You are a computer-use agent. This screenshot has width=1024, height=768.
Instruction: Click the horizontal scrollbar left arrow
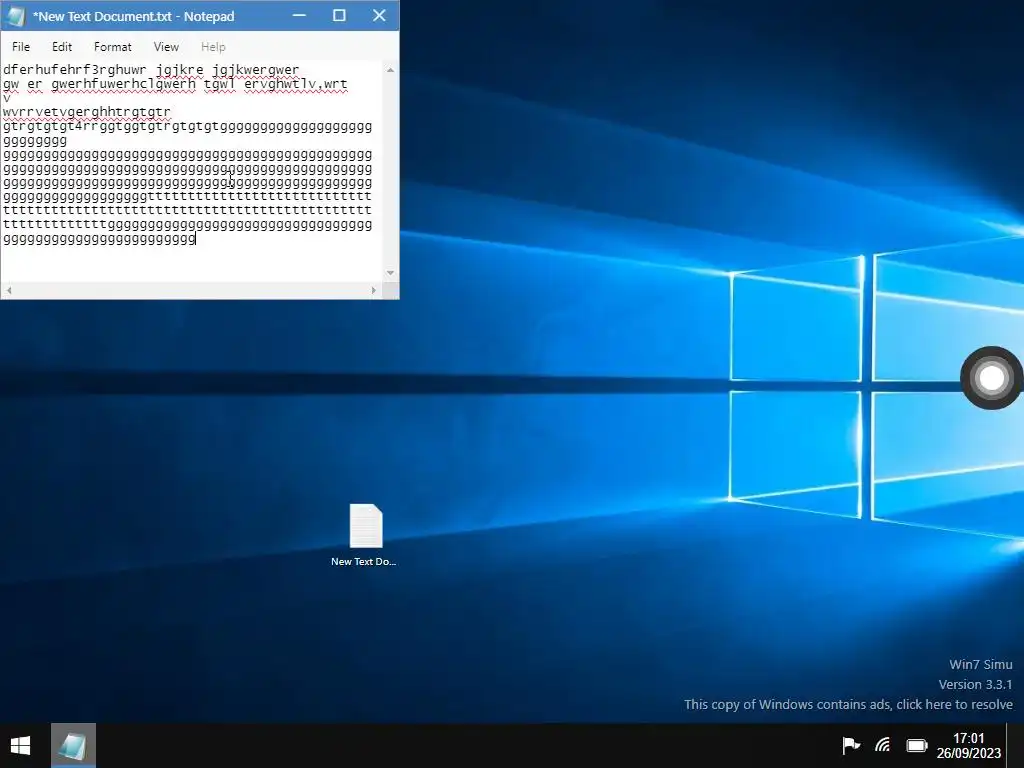tap(9, 290)
